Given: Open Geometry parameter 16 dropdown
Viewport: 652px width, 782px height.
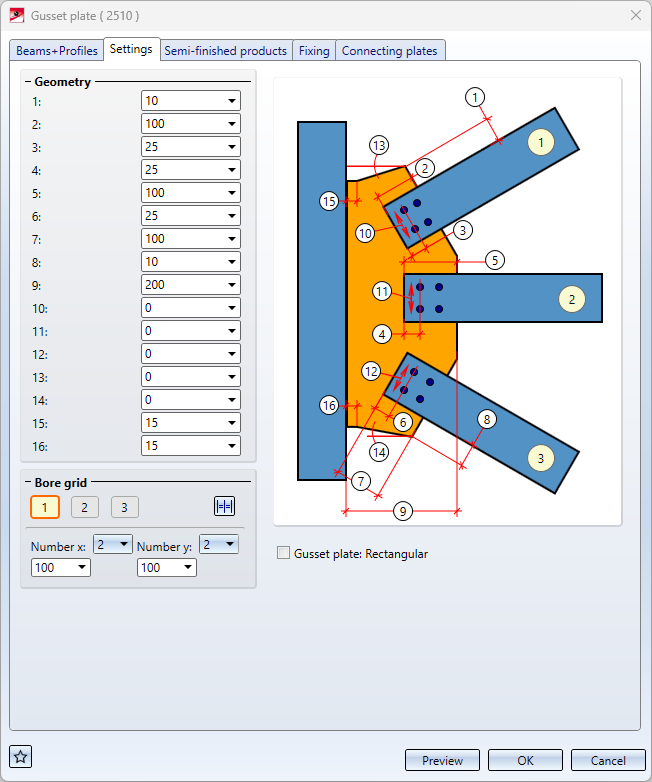Looking at the screenshot, I should point(232,445).
